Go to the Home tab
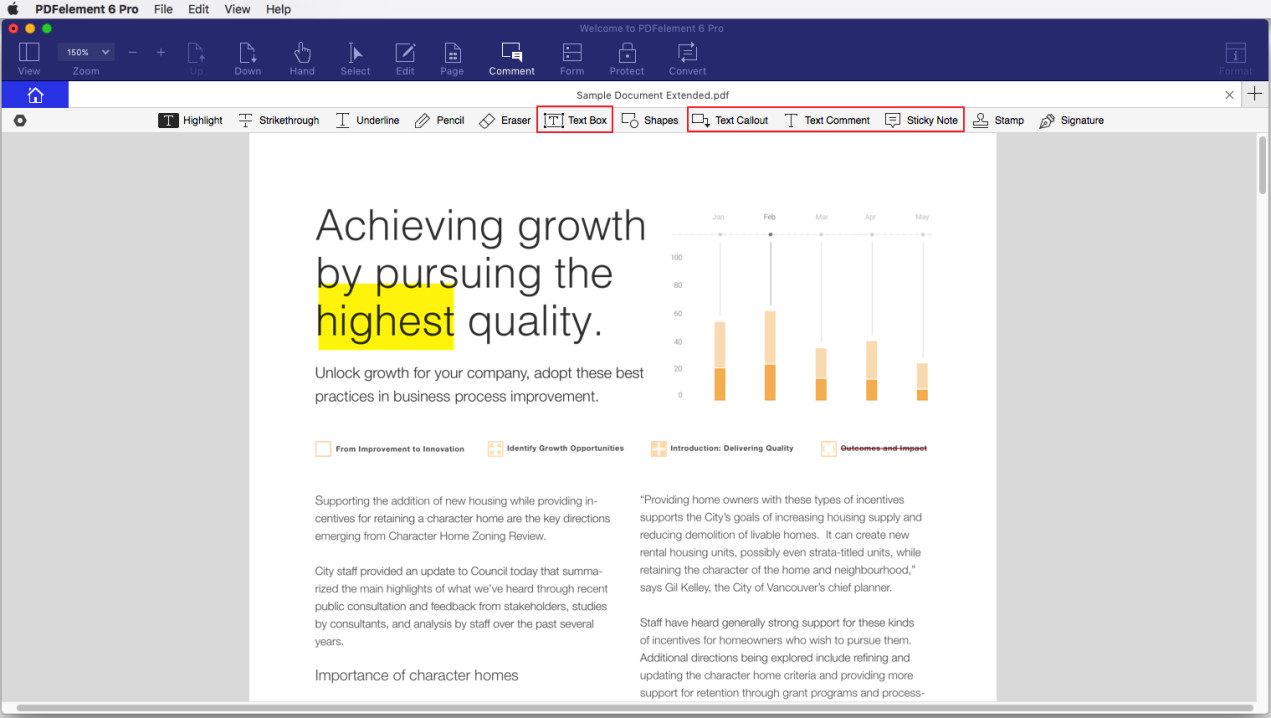The width and height of the screenshot is (1271, 718). [x=35, y=95]
